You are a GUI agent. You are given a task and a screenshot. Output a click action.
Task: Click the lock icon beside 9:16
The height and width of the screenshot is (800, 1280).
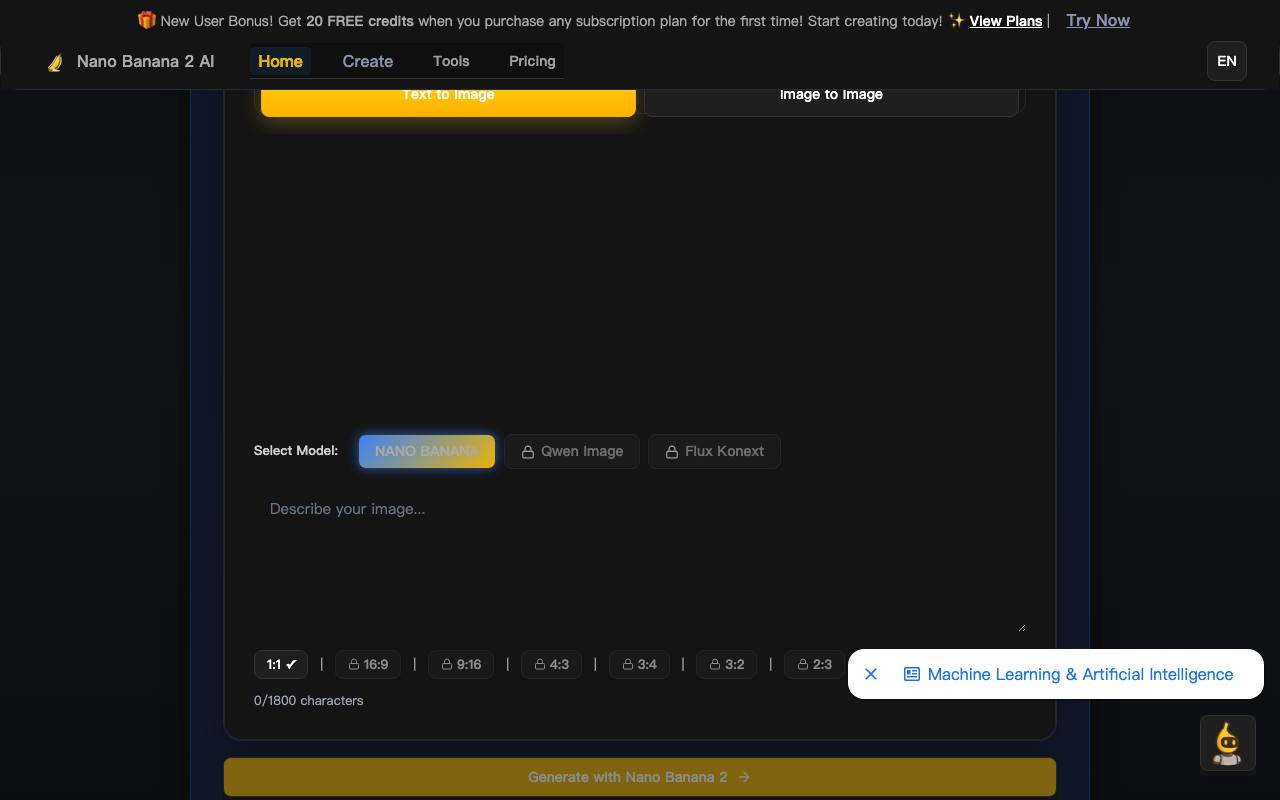447,664
